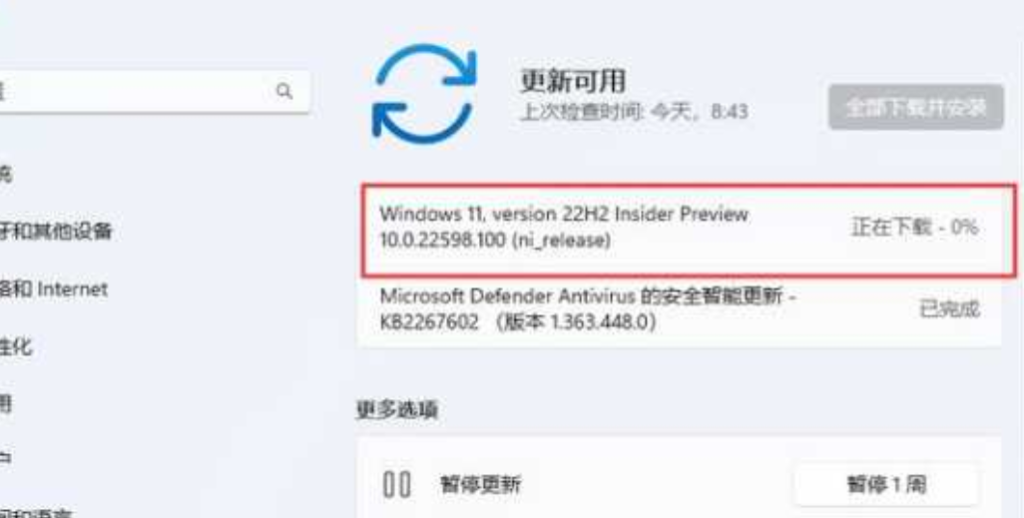
Task: Open the 暂停更新 option row
Action: click(x=679, y=485)
